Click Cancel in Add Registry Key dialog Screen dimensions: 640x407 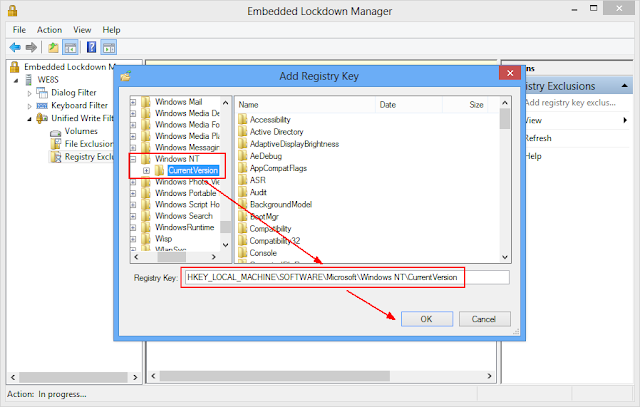click(x=484, y=319)
